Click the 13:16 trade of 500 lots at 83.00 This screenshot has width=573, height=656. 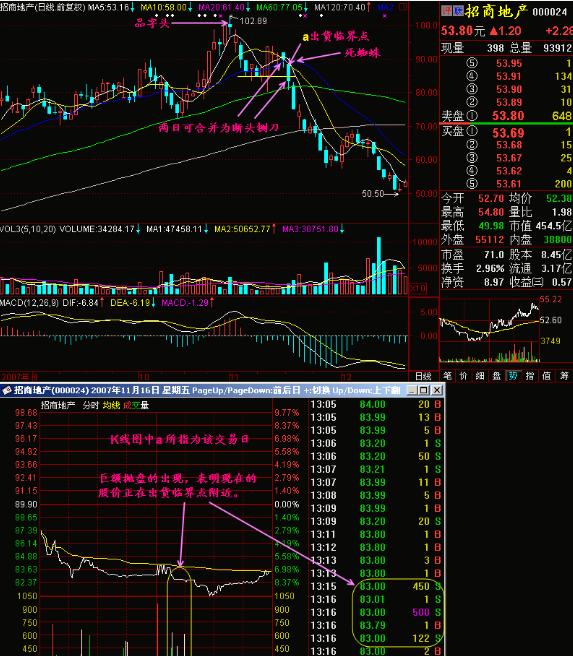point(376,612)
